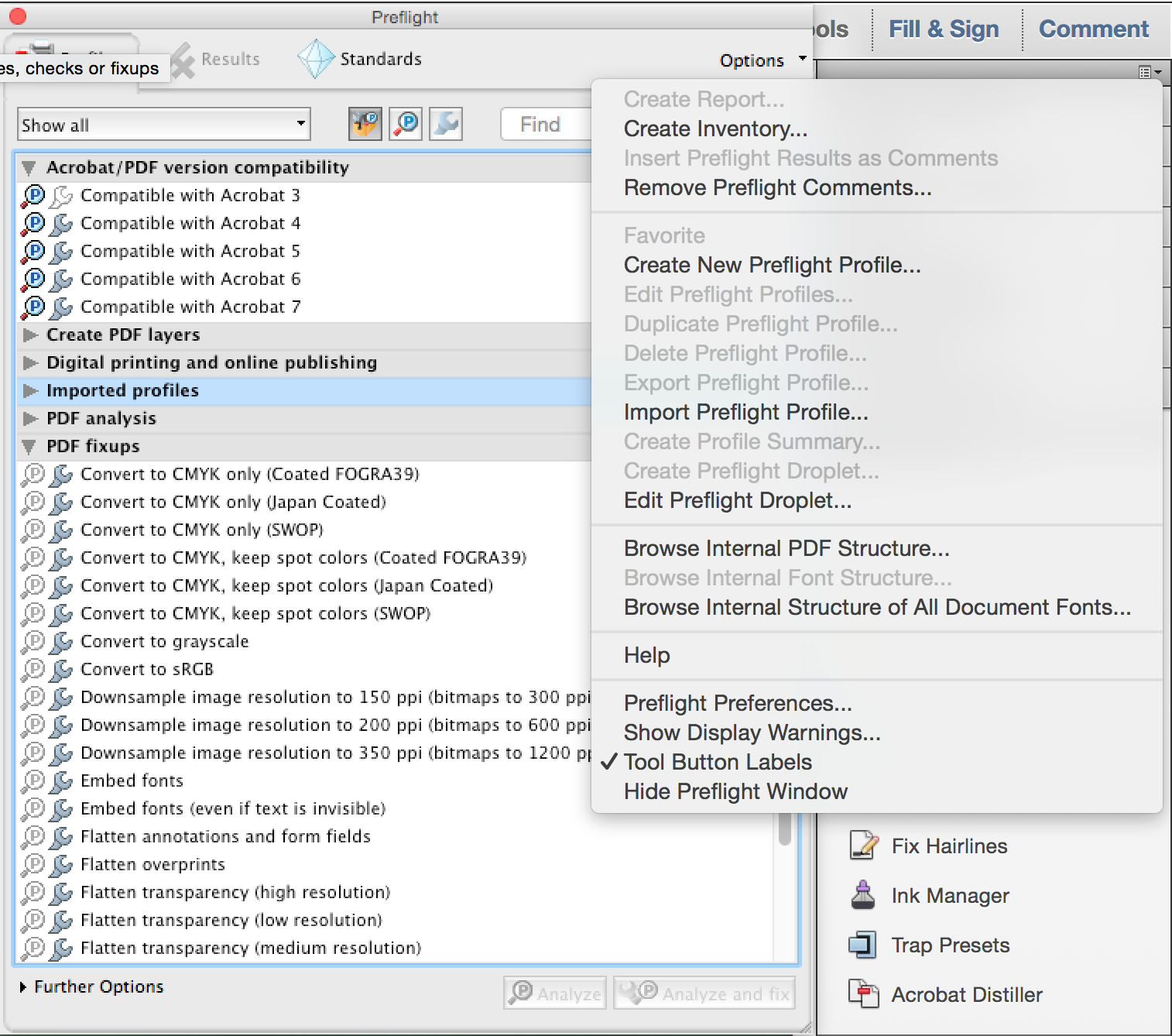
Task: Click the wrench icon beside Compatible with Acrobat 4
Action: pos(60,224)
